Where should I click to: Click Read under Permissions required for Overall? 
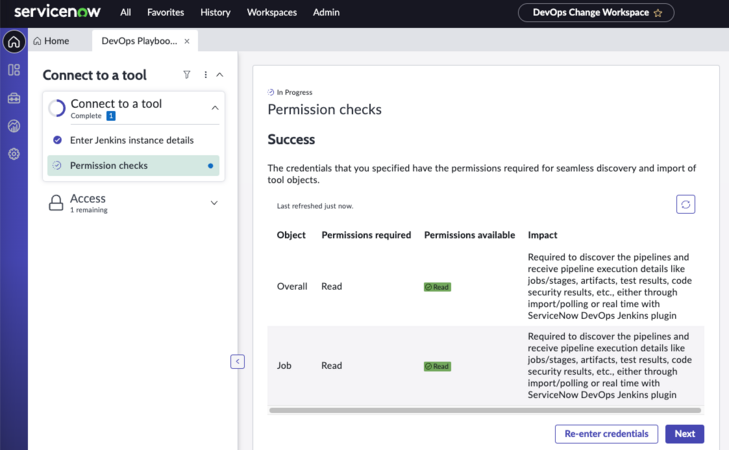tap(331, 286)
